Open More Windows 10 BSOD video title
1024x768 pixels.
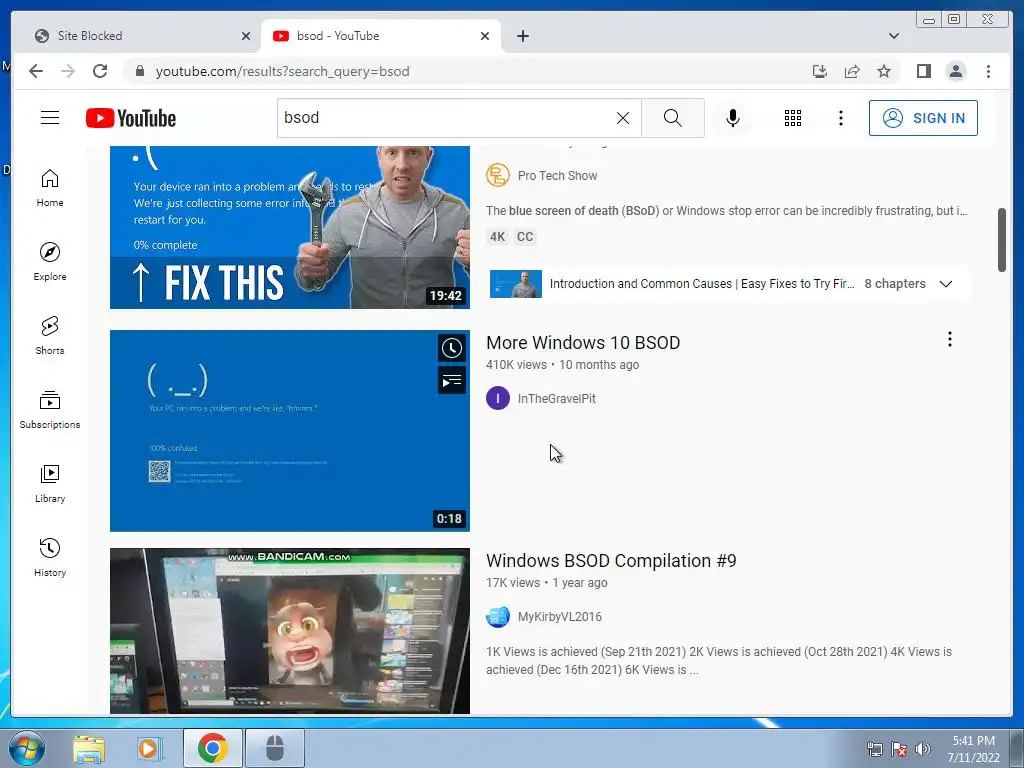click(583, 342)
